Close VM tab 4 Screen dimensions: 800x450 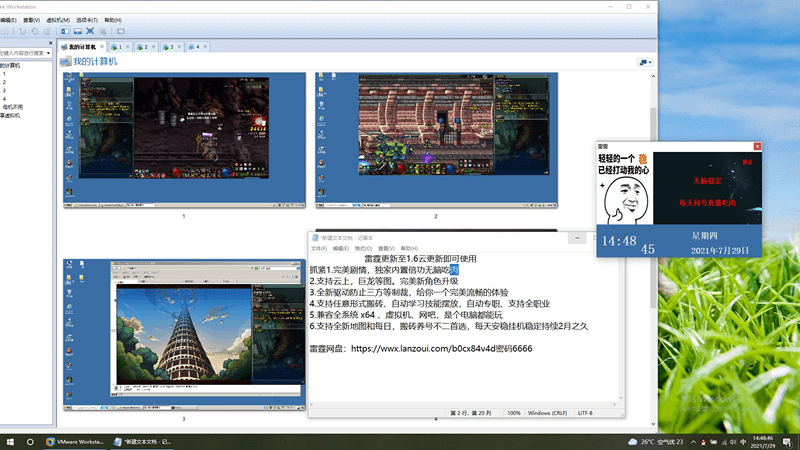(205, 47)
